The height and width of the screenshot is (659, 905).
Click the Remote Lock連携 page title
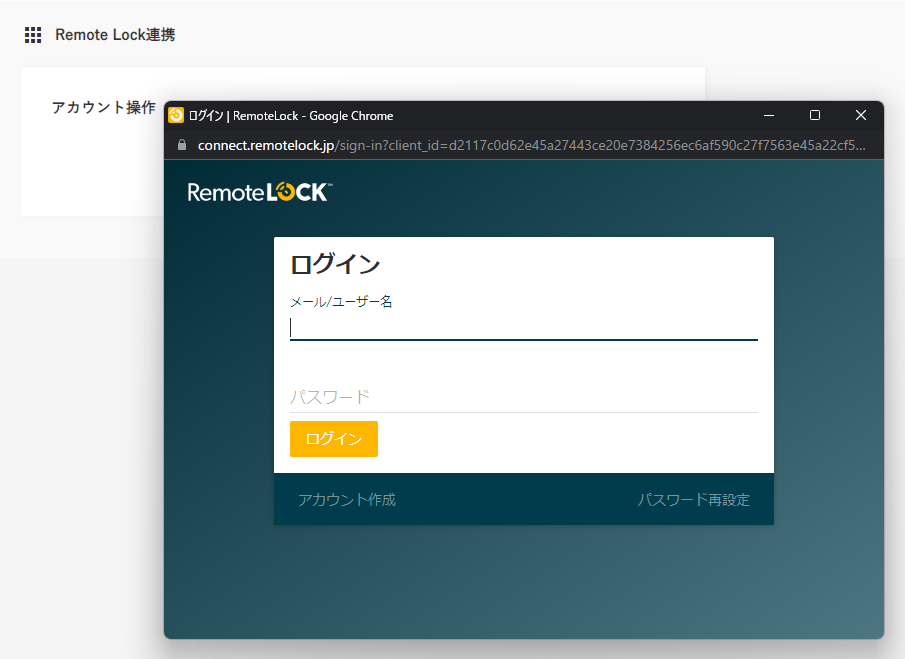pyautogui.click(x=115, y=35)
